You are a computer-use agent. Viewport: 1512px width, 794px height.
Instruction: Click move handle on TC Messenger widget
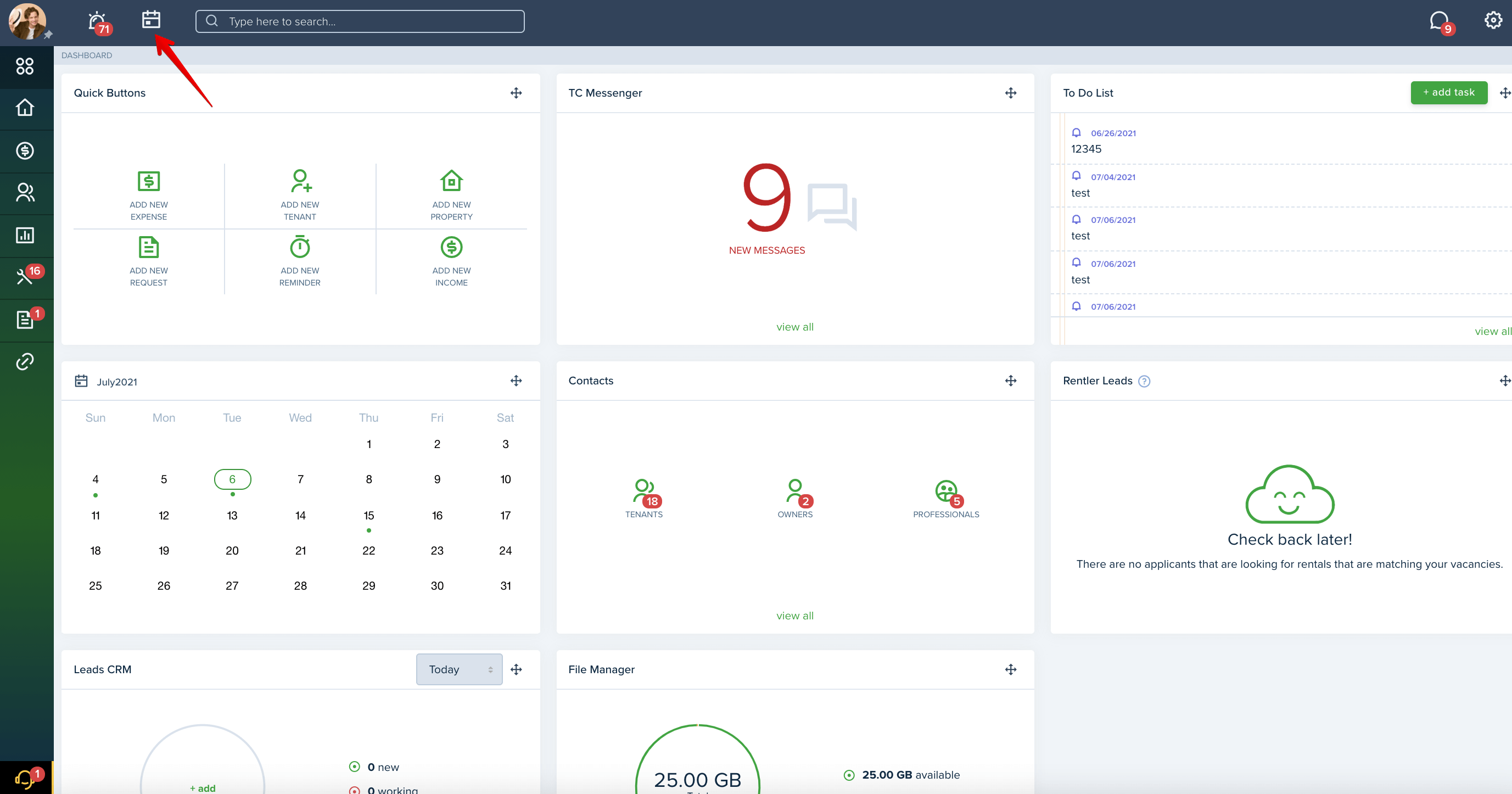point(1011,93)
